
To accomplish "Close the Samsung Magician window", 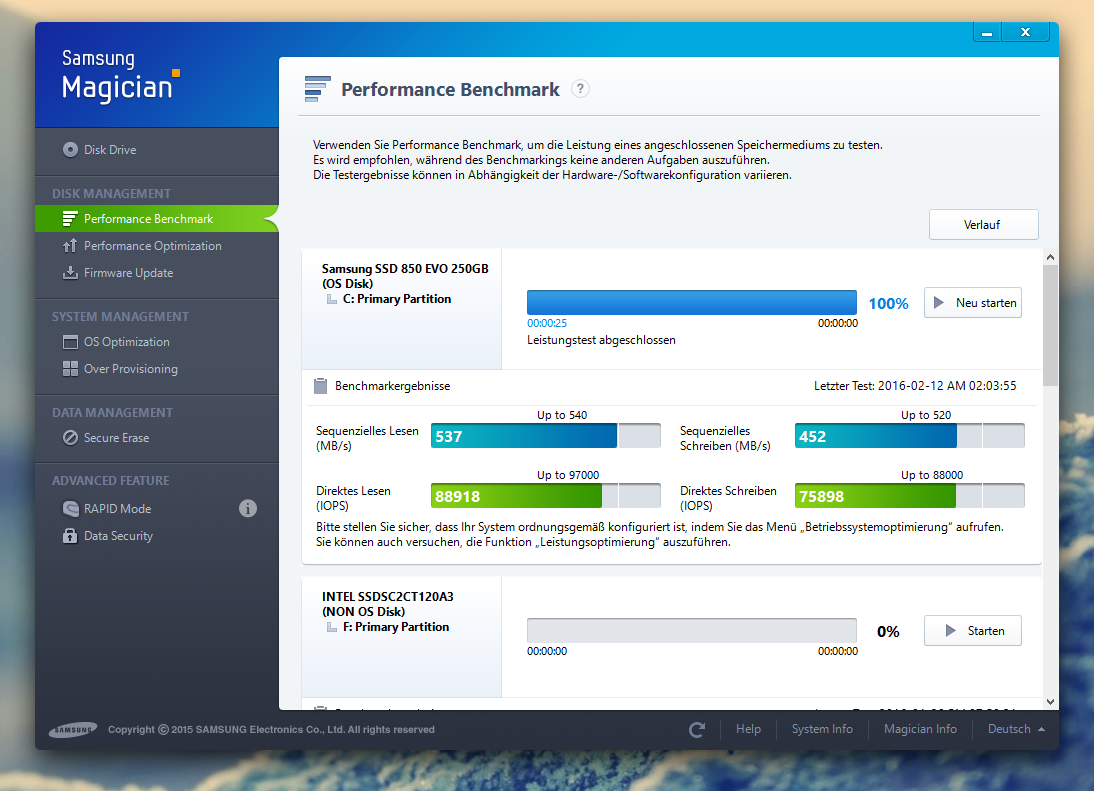I will click(1025, 33).
